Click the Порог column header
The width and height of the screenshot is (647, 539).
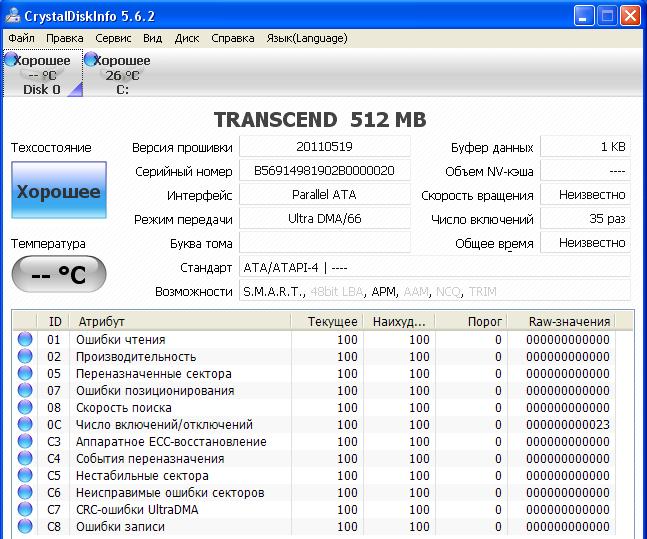pyautogui.click(x=471, y=322)
